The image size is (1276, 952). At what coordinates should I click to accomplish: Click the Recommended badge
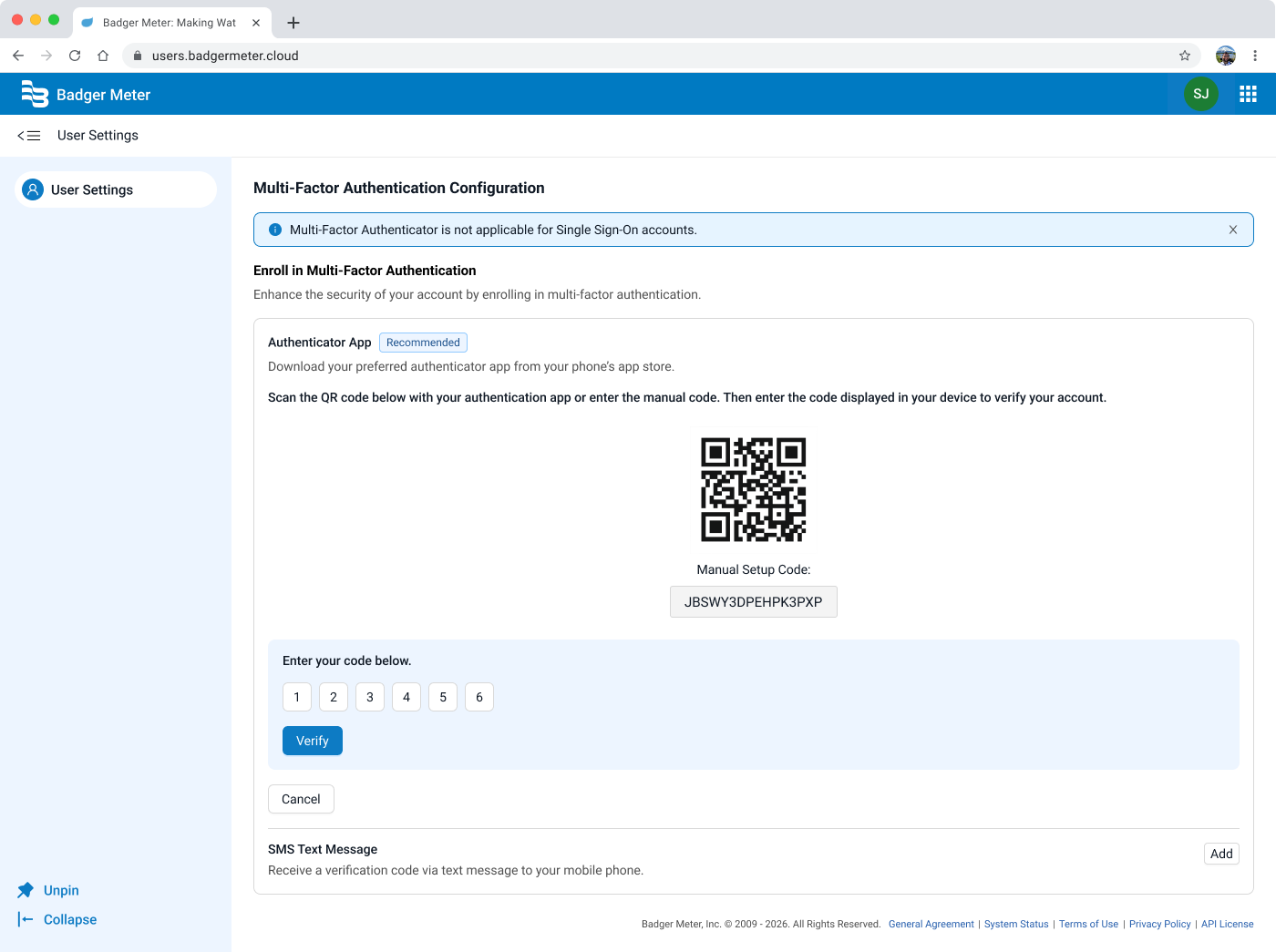423,343
